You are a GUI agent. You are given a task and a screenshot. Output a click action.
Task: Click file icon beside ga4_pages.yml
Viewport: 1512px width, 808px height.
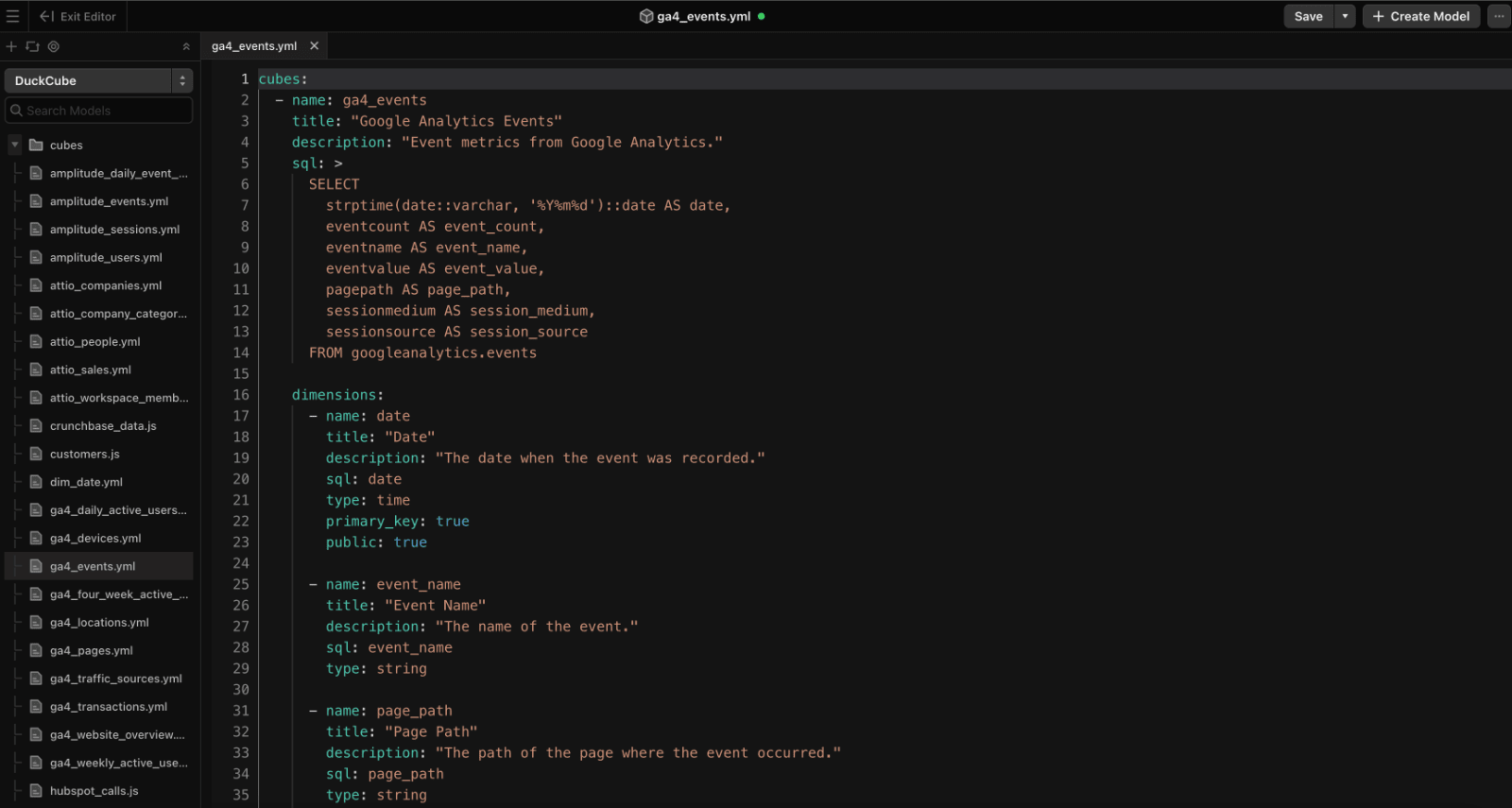click(36, 651)
